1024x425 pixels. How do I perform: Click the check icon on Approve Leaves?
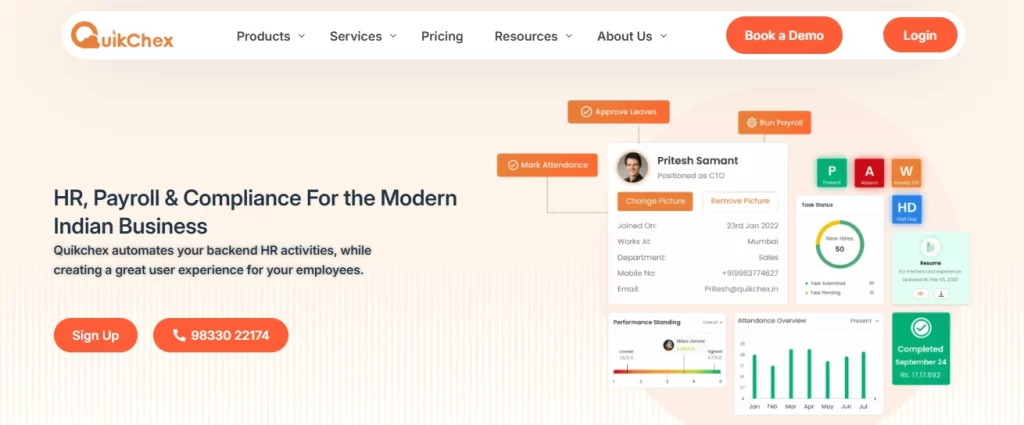pyautogui.click(x=585, y=112)
